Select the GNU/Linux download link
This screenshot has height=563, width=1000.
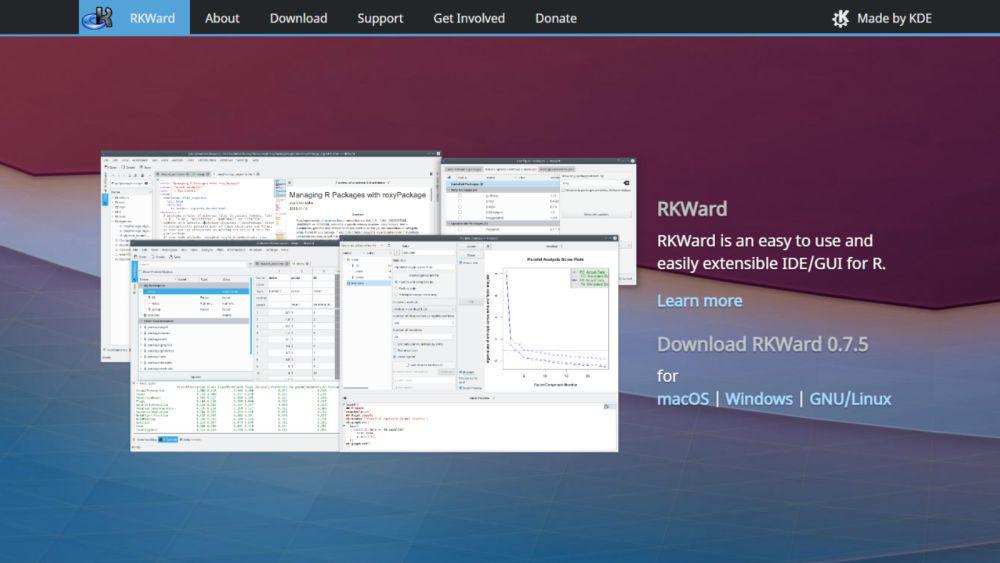(x=850, y=398)
